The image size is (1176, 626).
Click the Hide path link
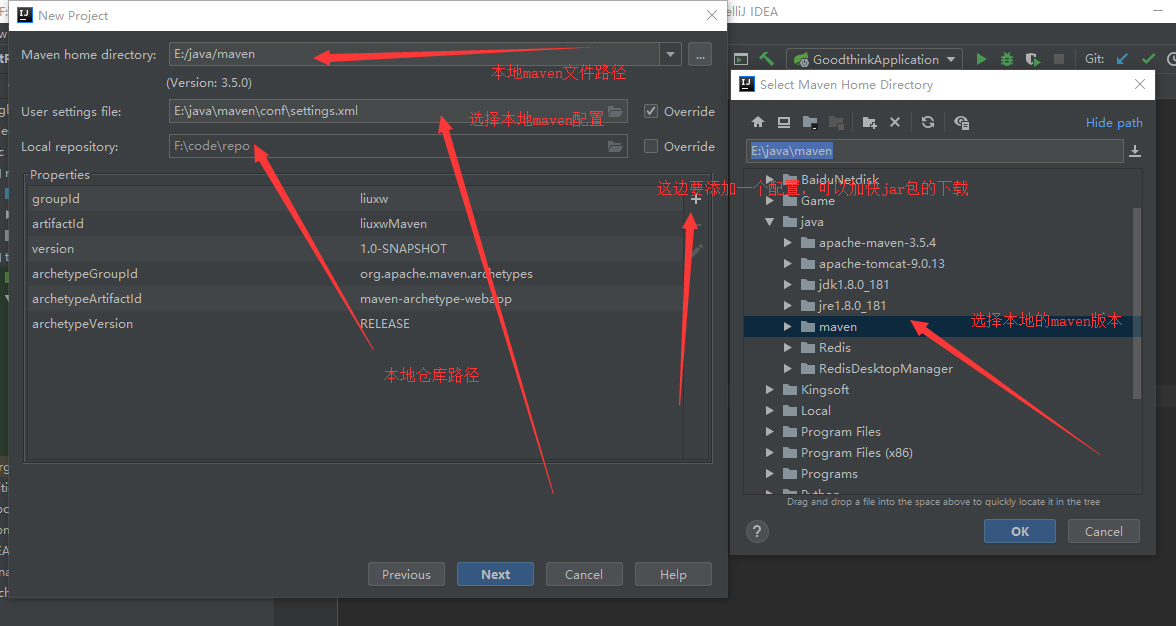1114,123
